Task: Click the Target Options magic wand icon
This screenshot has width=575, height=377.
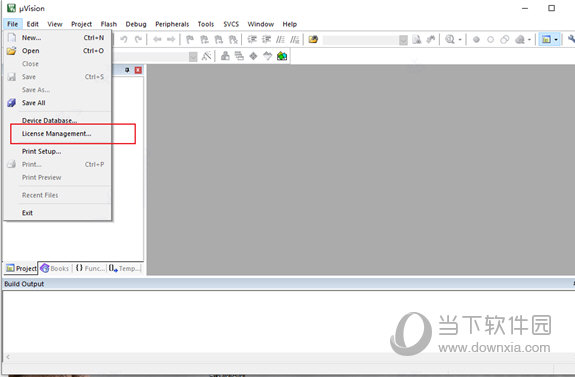Action: (x=206, y=56)
